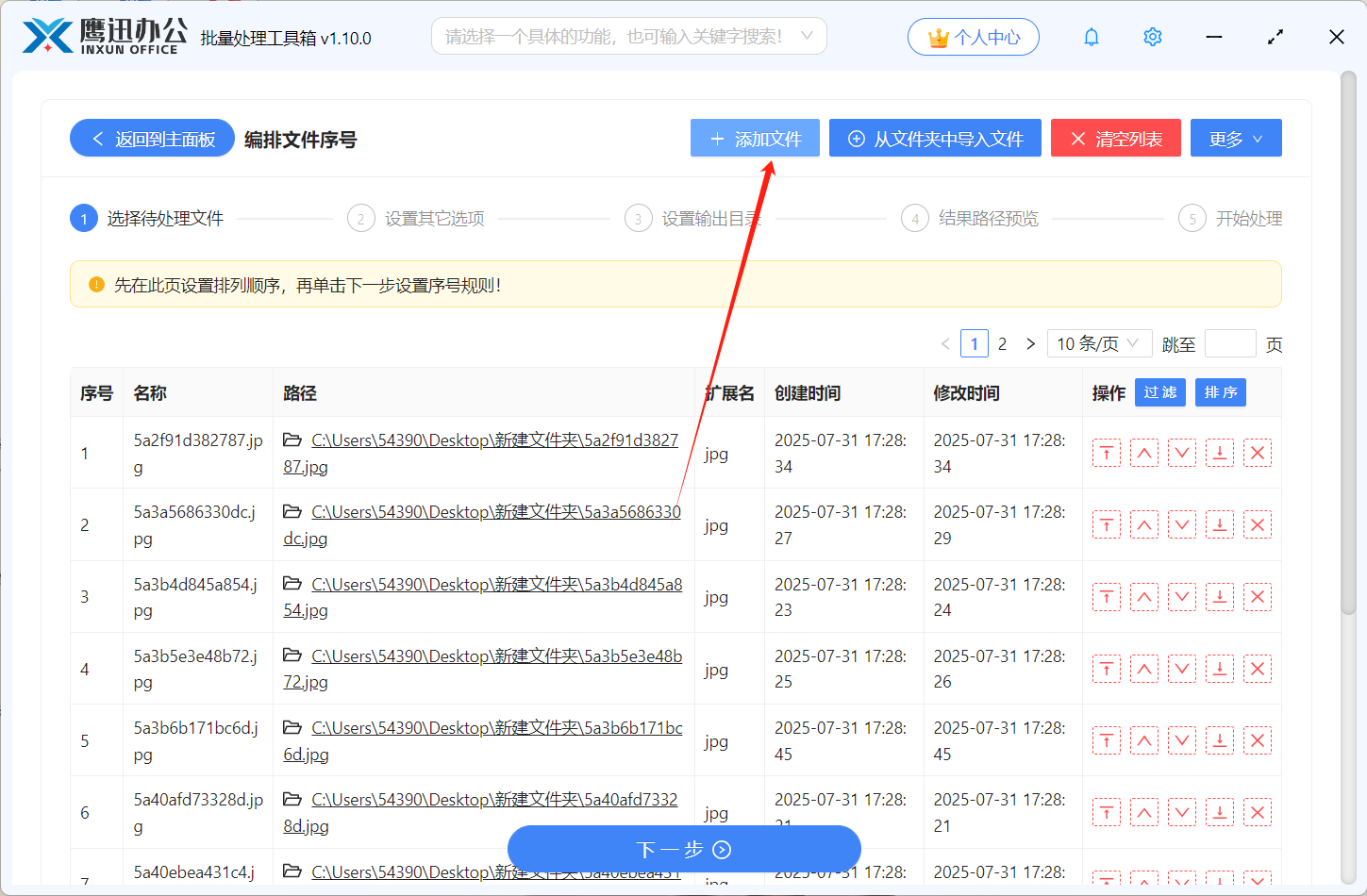Viewport: 1367px width, 896px height.
Task: Open folder icon for 5a2f91d382787.jpg path
Action: pos(292,440)
